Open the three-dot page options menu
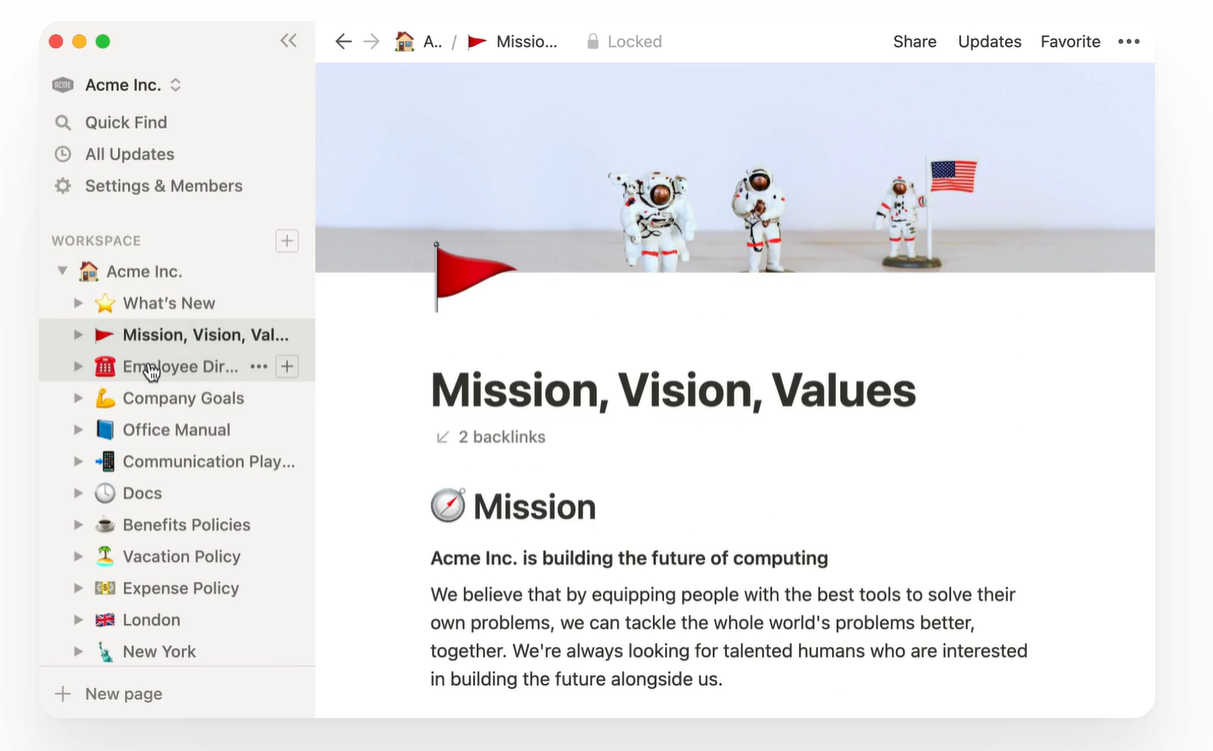 tap(1129, 41)
